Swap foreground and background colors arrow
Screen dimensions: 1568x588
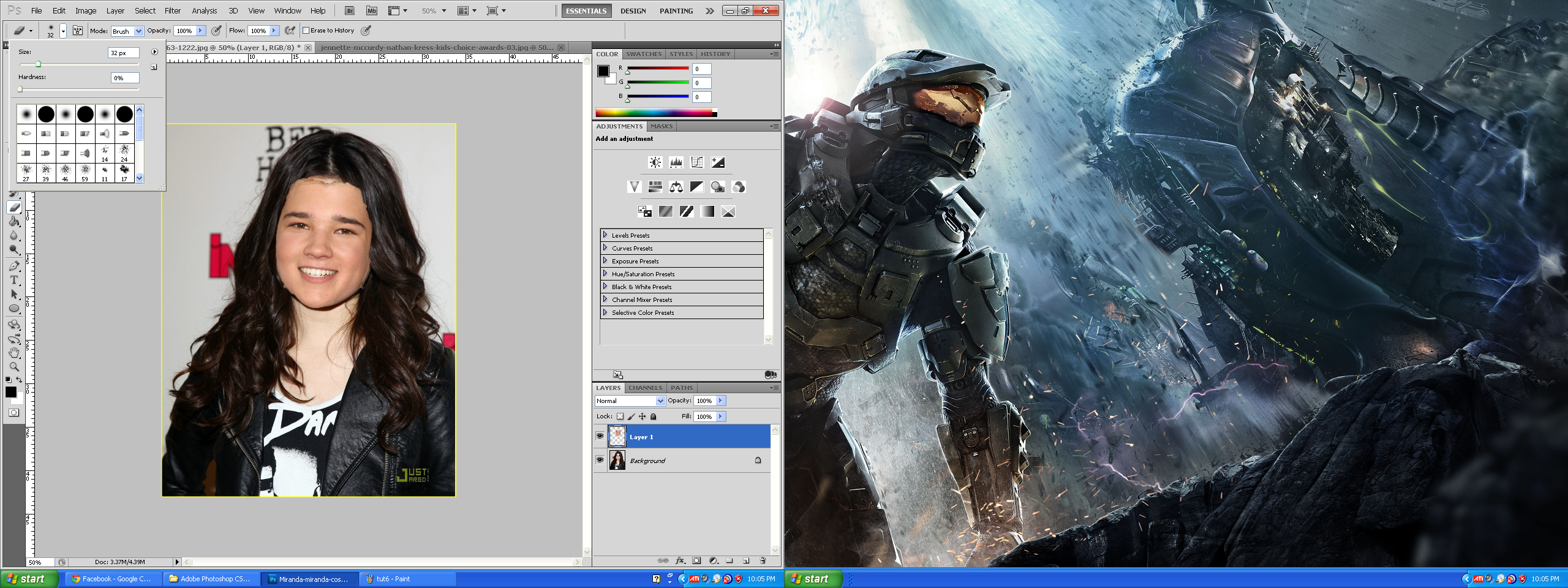pos(20,380)
